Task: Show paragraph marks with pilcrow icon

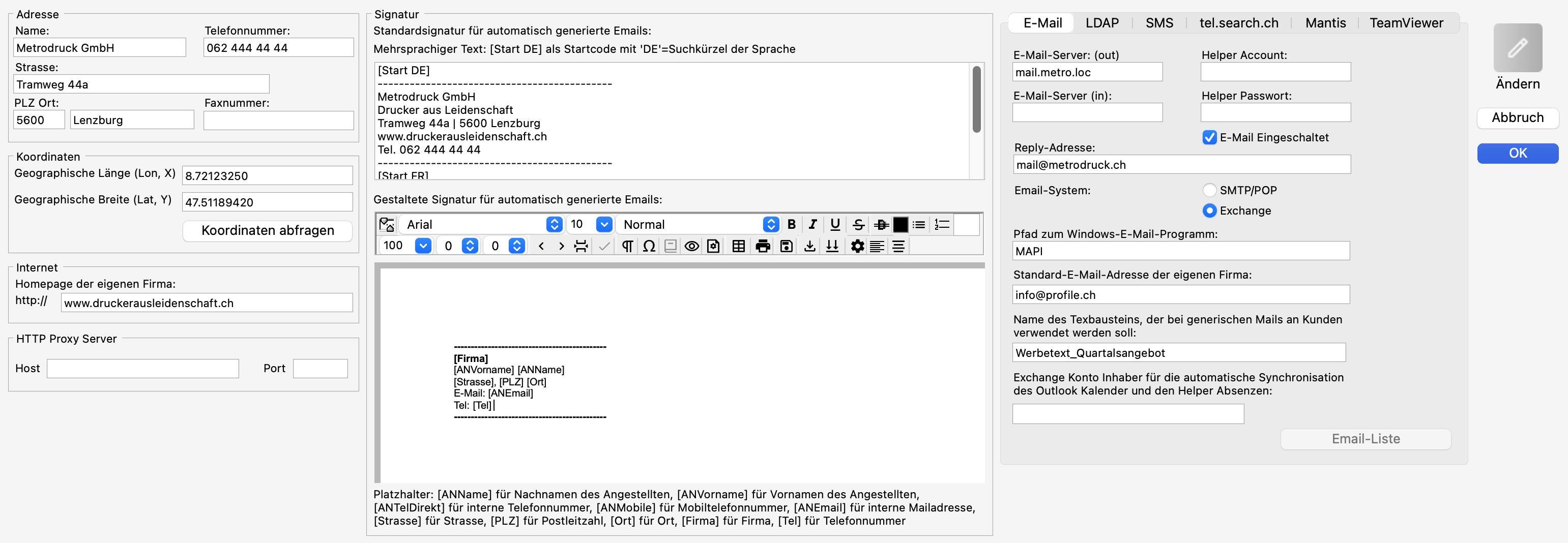Action: (x=627, y=246)
